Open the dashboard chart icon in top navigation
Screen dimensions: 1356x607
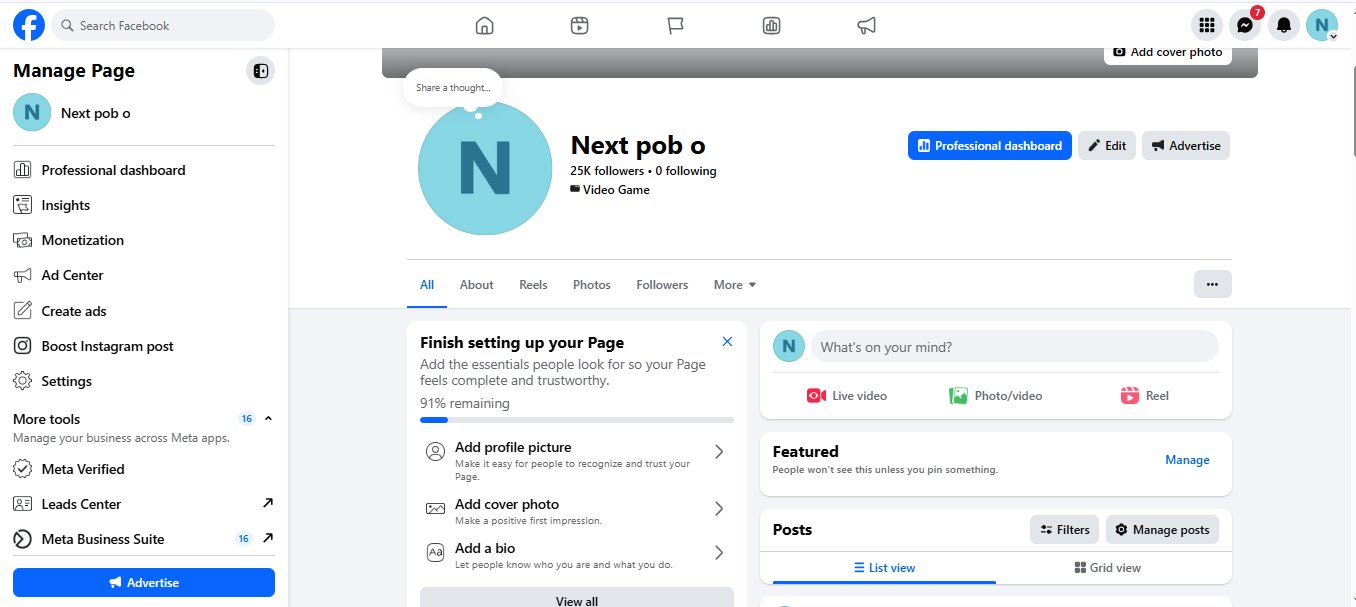pos(771,26)
